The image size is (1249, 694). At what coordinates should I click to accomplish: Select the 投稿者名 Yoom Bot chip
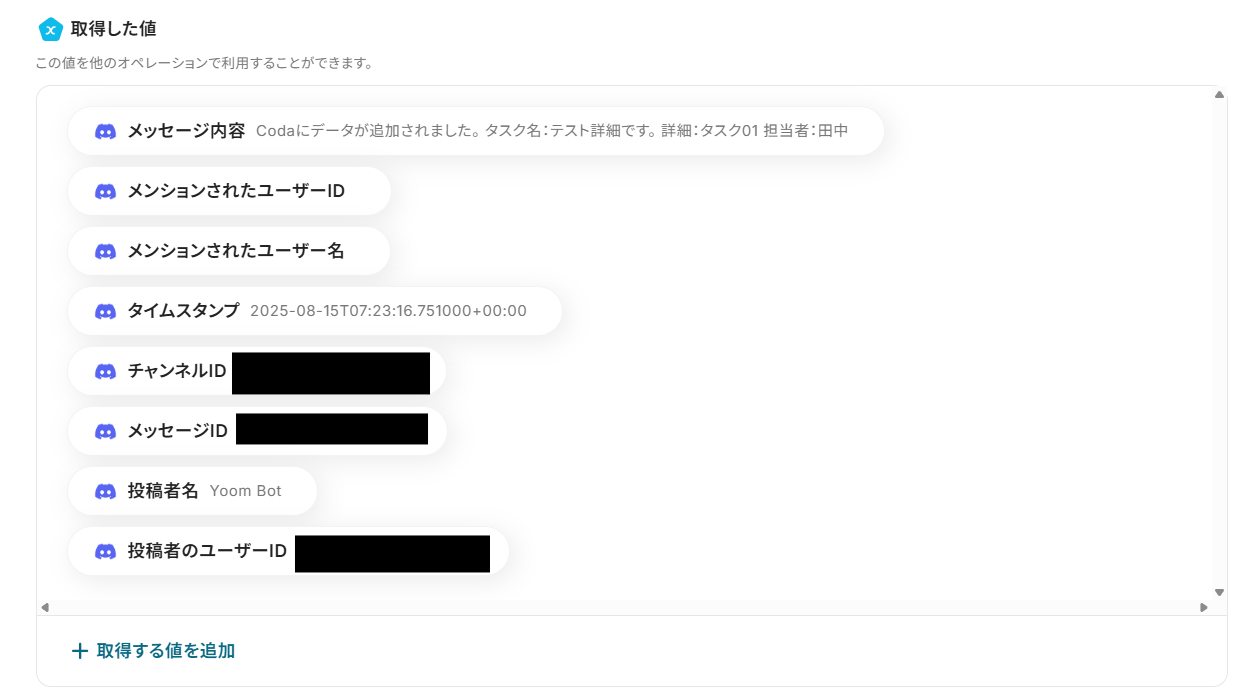(192, 491)
